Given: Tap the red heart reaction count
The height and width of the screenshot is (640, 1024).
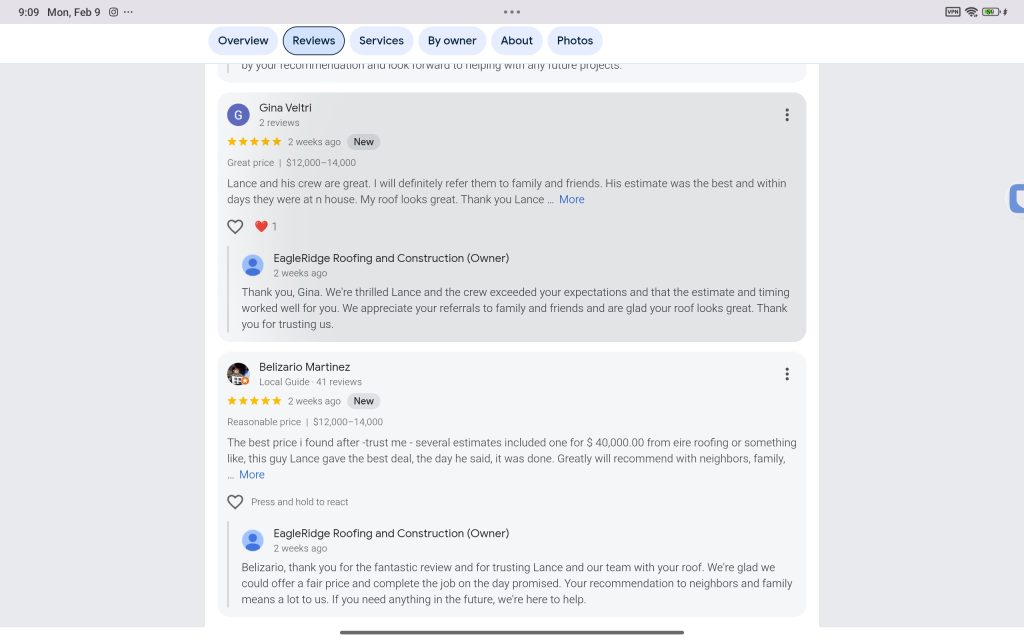Looking at the screenshot, I should (266, 227).
